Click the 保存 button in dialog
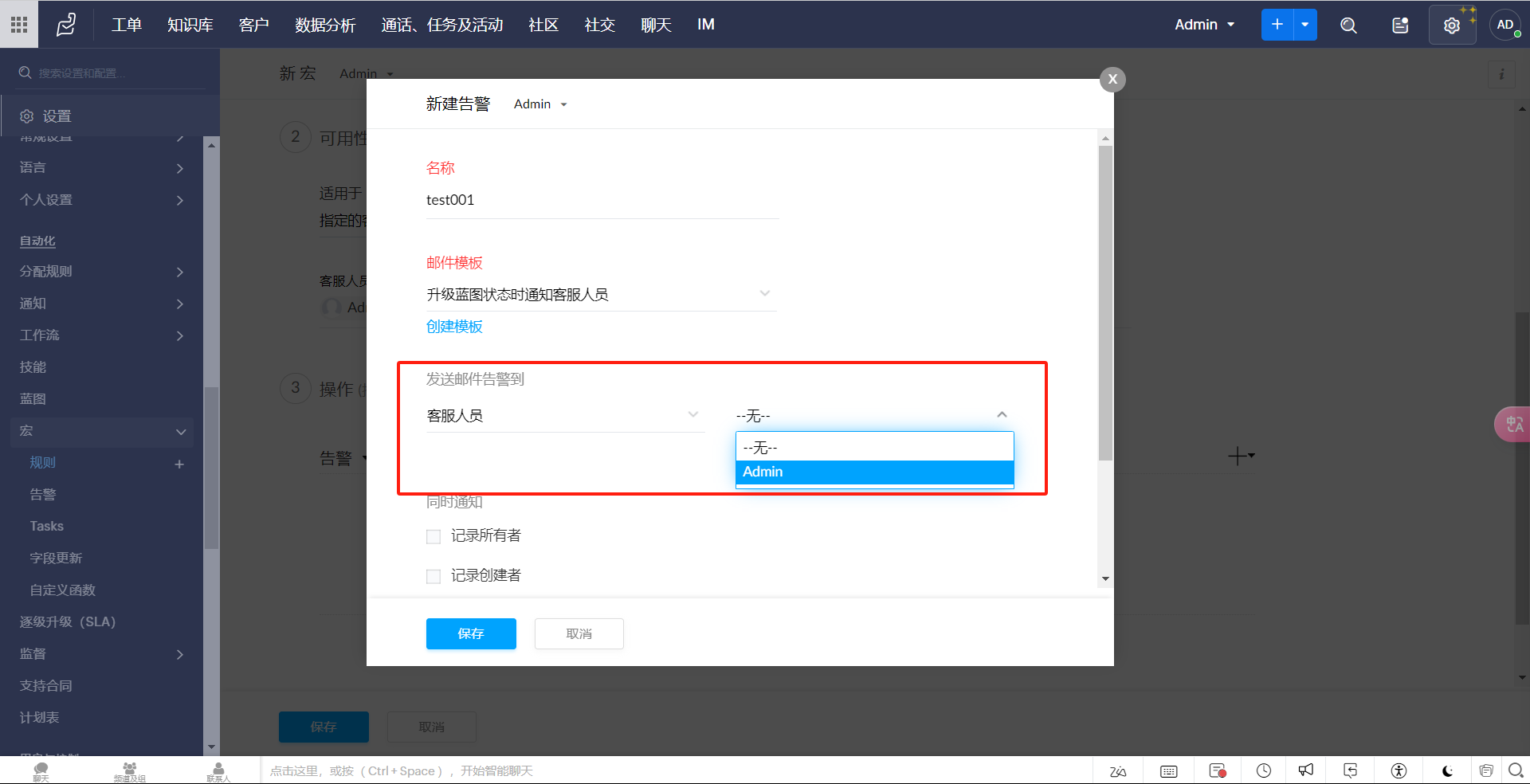Viewport: 1530px width, 784px height. pos(470,633)
